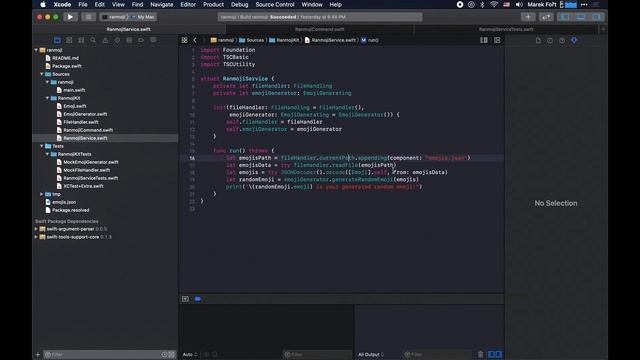This screenshot has width=640, height=360.
Task: Click RanmojiKit in the jump bar
Action: coord(284,40)
